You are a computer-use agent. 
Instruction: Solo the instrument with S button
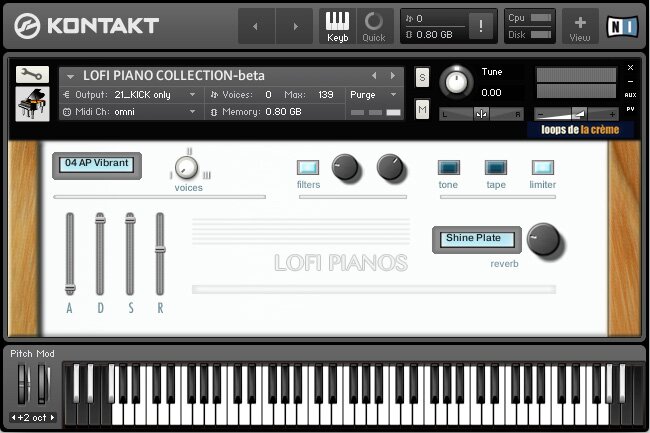click(422, 77)
